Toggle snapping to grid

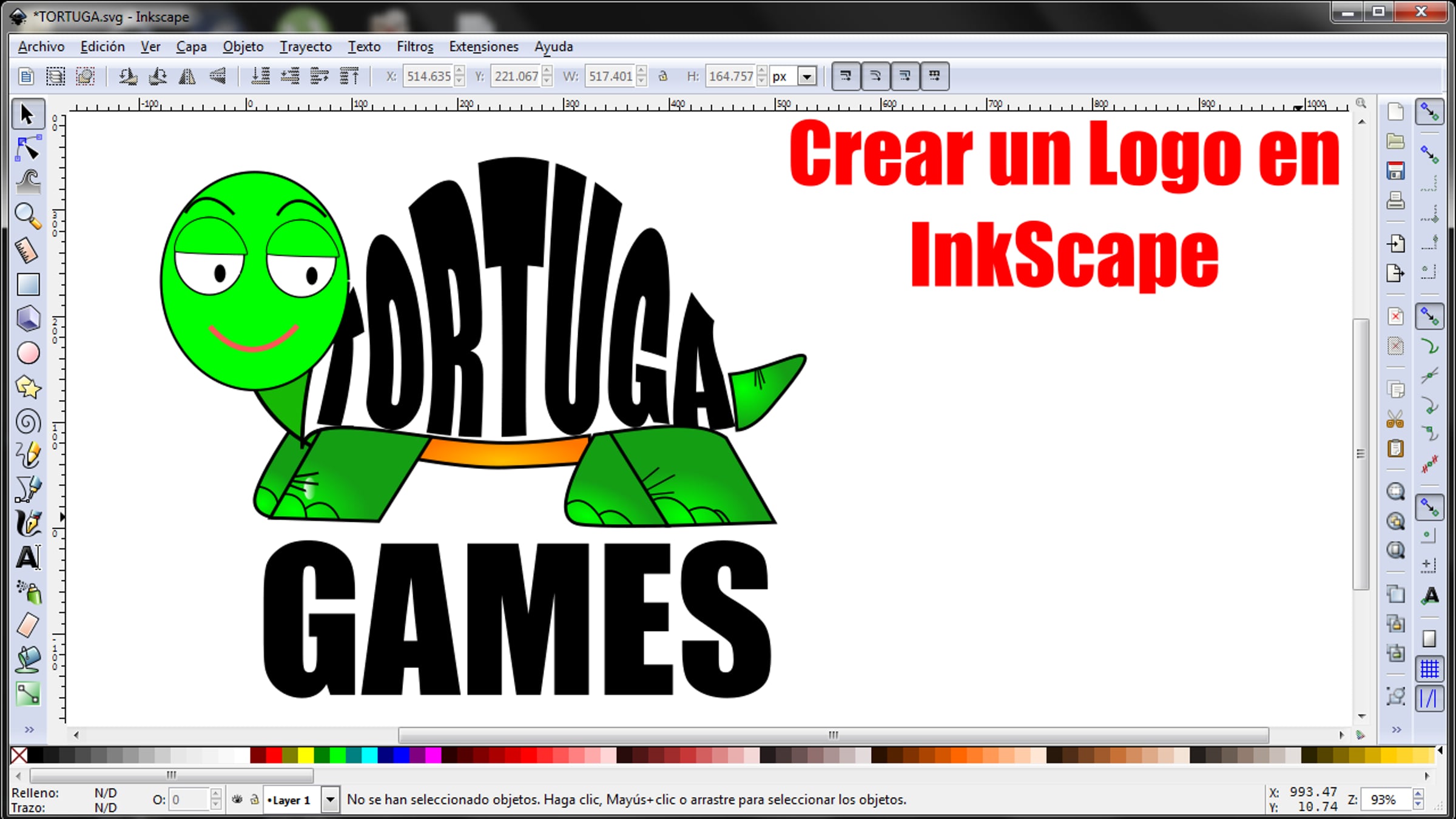tap(1429, 669)
